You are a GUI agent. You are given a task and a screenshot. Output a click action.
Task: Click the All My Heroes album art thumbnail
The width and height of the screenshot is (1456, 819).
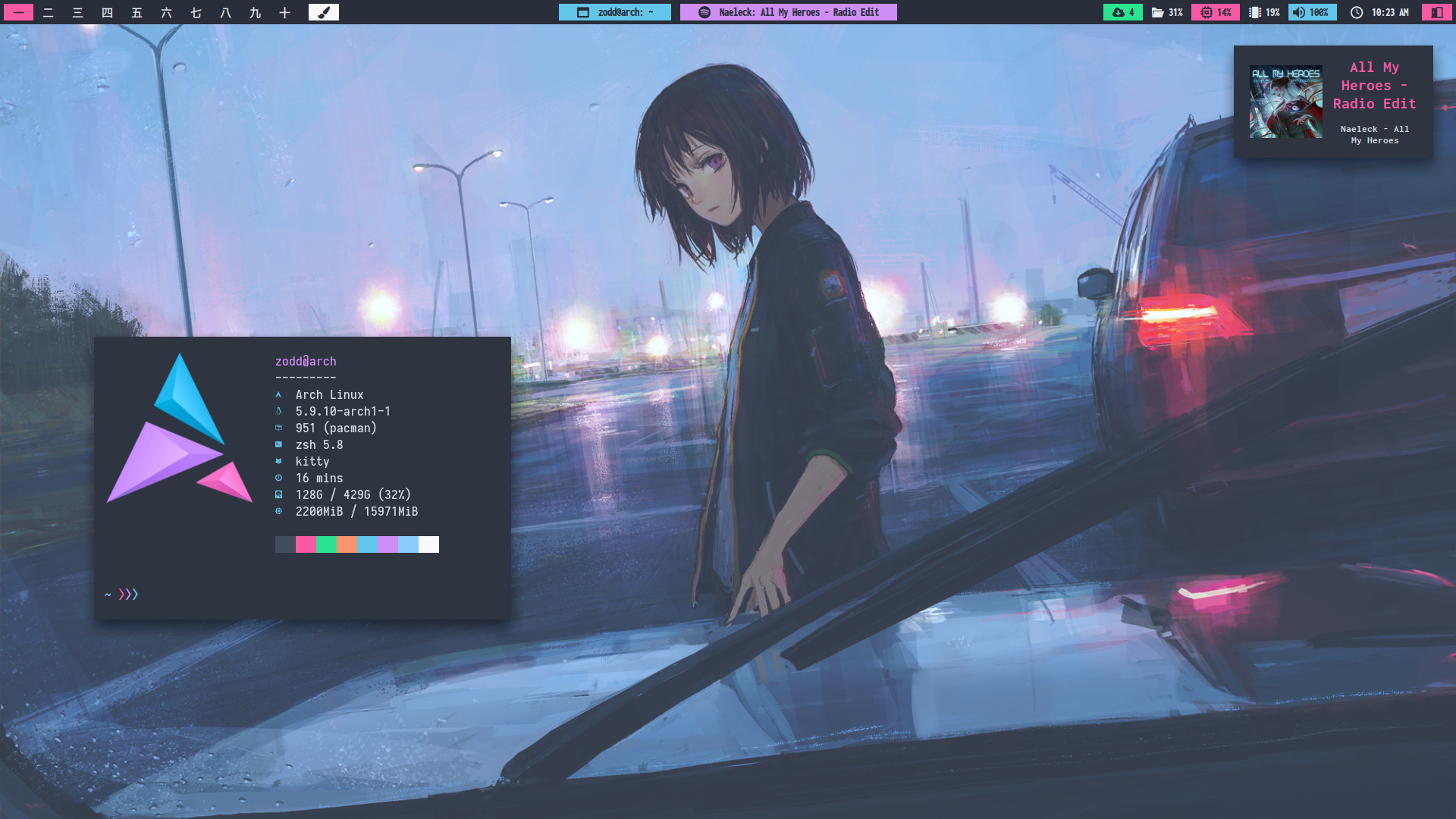(1285, 102)
